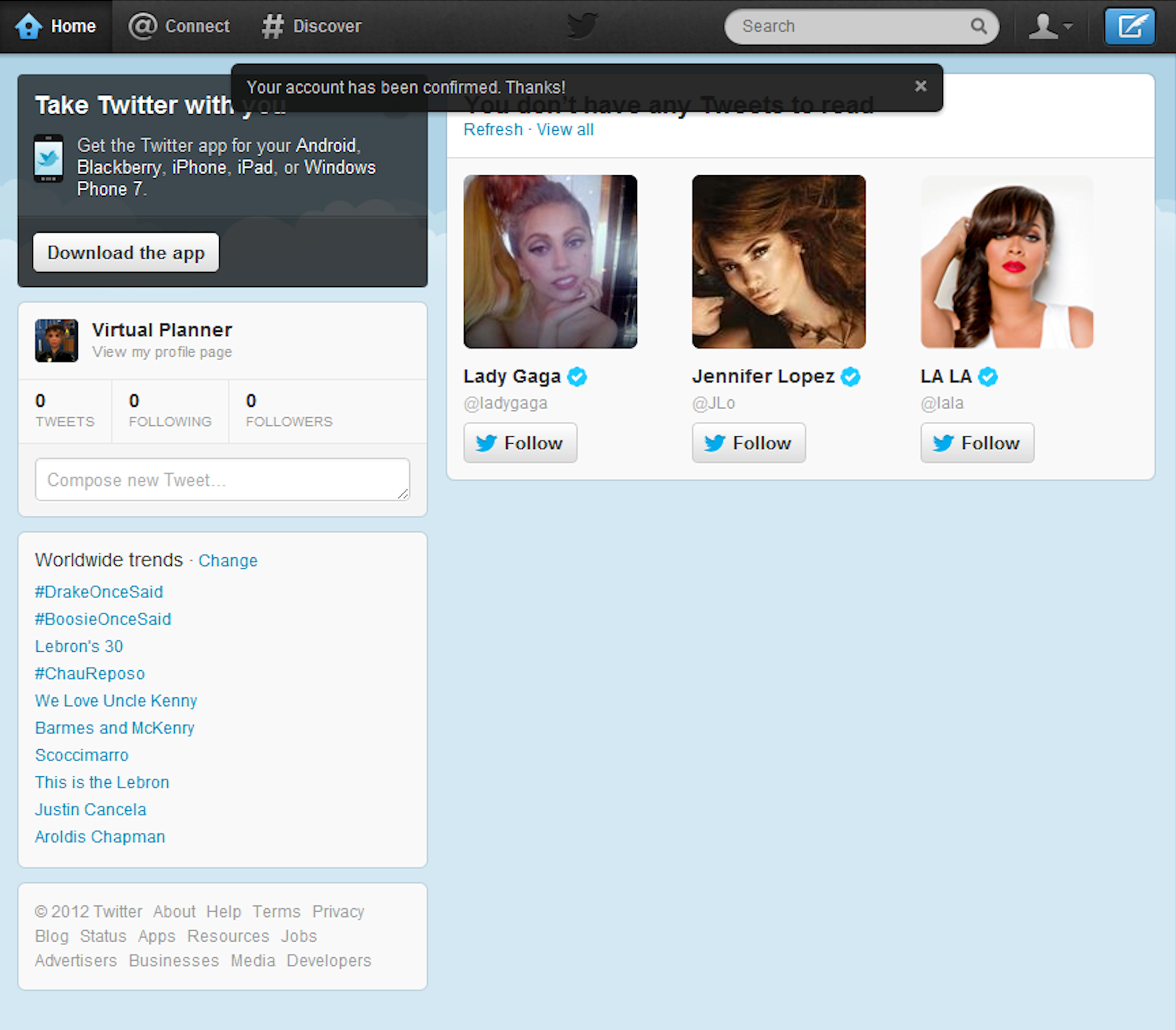Screen dimensions: 1176x1030
Task: Open Jennifer Lopez's profile photo
Action: (778, 262)
